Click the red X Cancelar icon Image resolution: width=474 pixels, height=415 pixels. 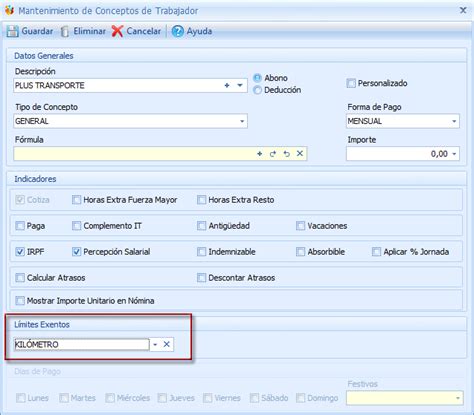117,31
